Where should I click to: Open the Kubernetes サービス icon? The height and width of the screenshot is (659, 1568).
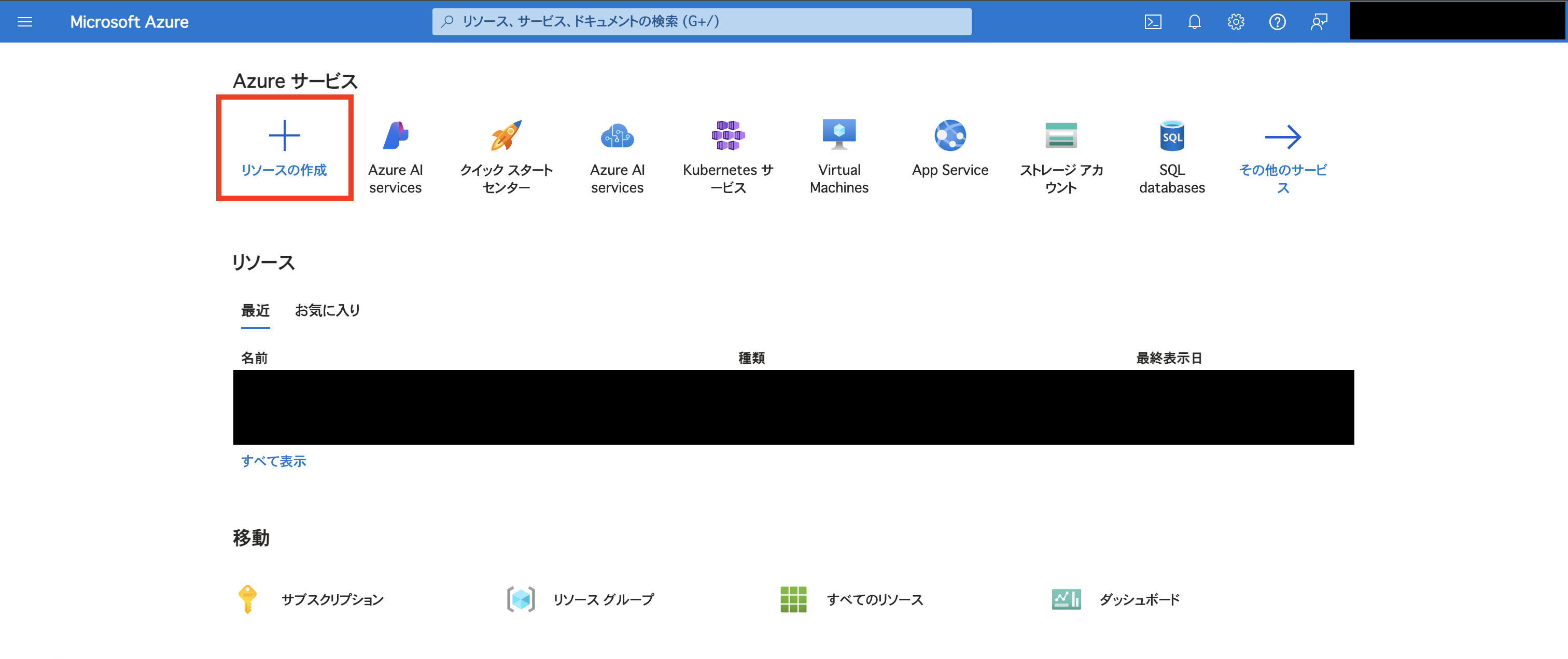728,135
